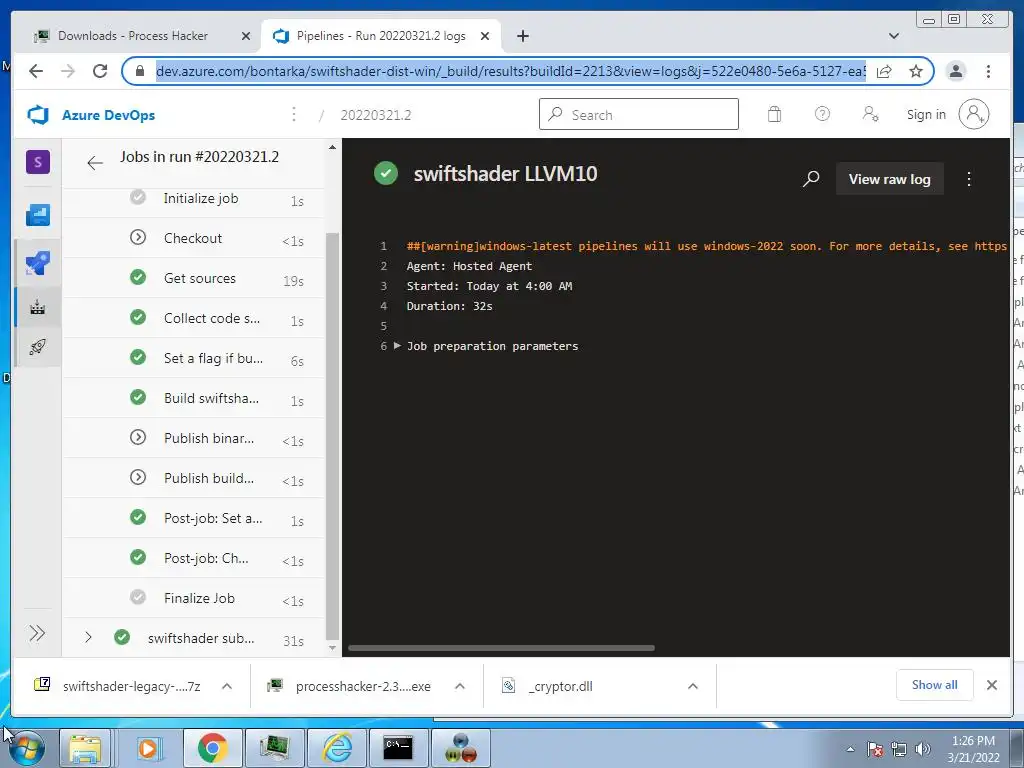The width and height of the screenshot is (1024, 768).
Task: Select the Initialize job step
Action: click(193, 199)
